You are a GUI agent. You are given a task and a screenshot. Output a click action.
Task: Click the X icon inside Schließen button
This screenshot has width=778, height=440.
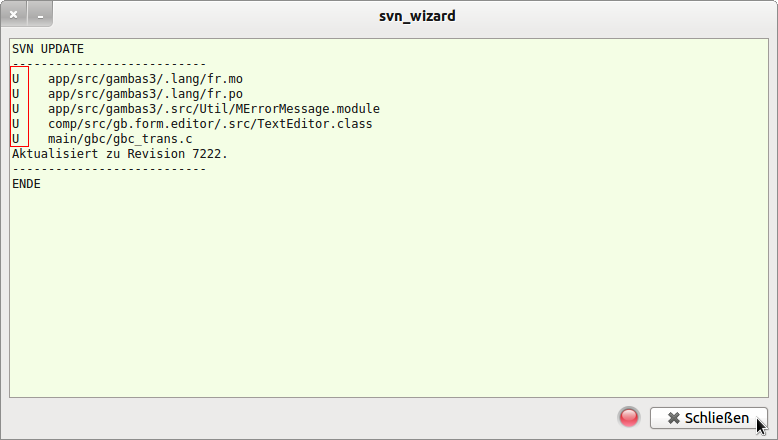674,418
